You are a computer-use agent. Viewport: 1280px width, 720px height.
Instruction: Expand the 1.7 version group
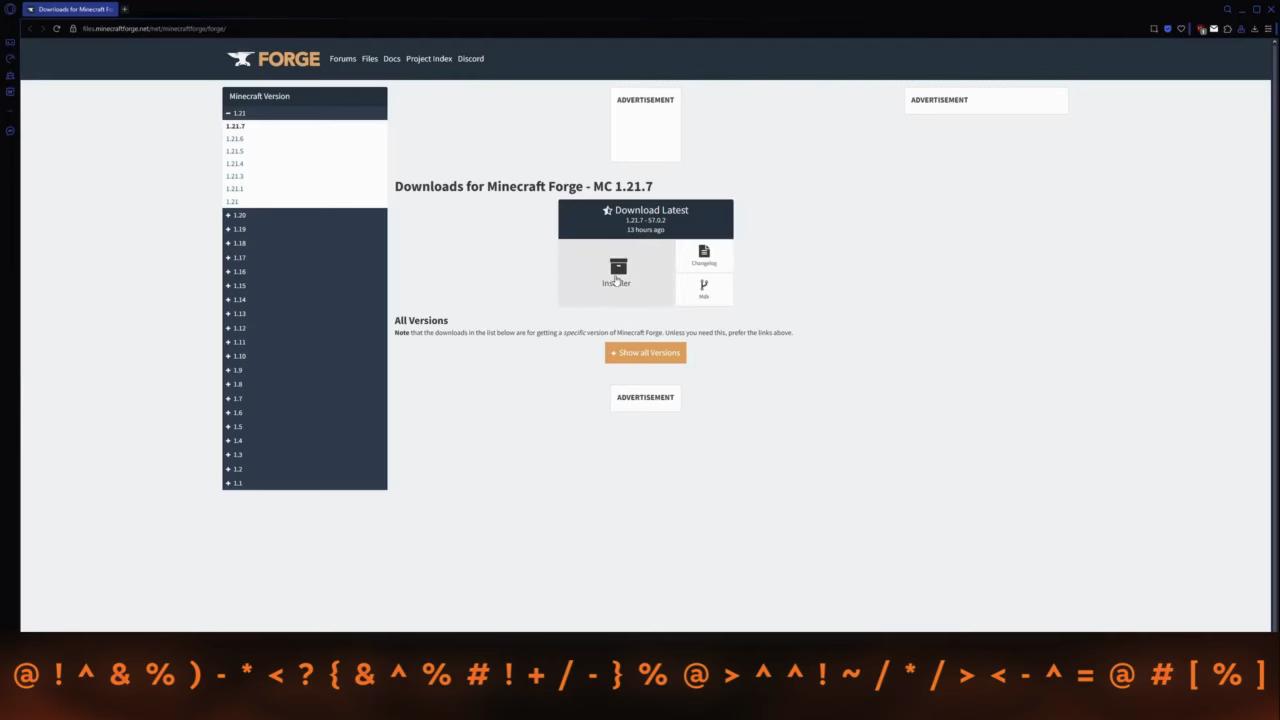(235, 399)
